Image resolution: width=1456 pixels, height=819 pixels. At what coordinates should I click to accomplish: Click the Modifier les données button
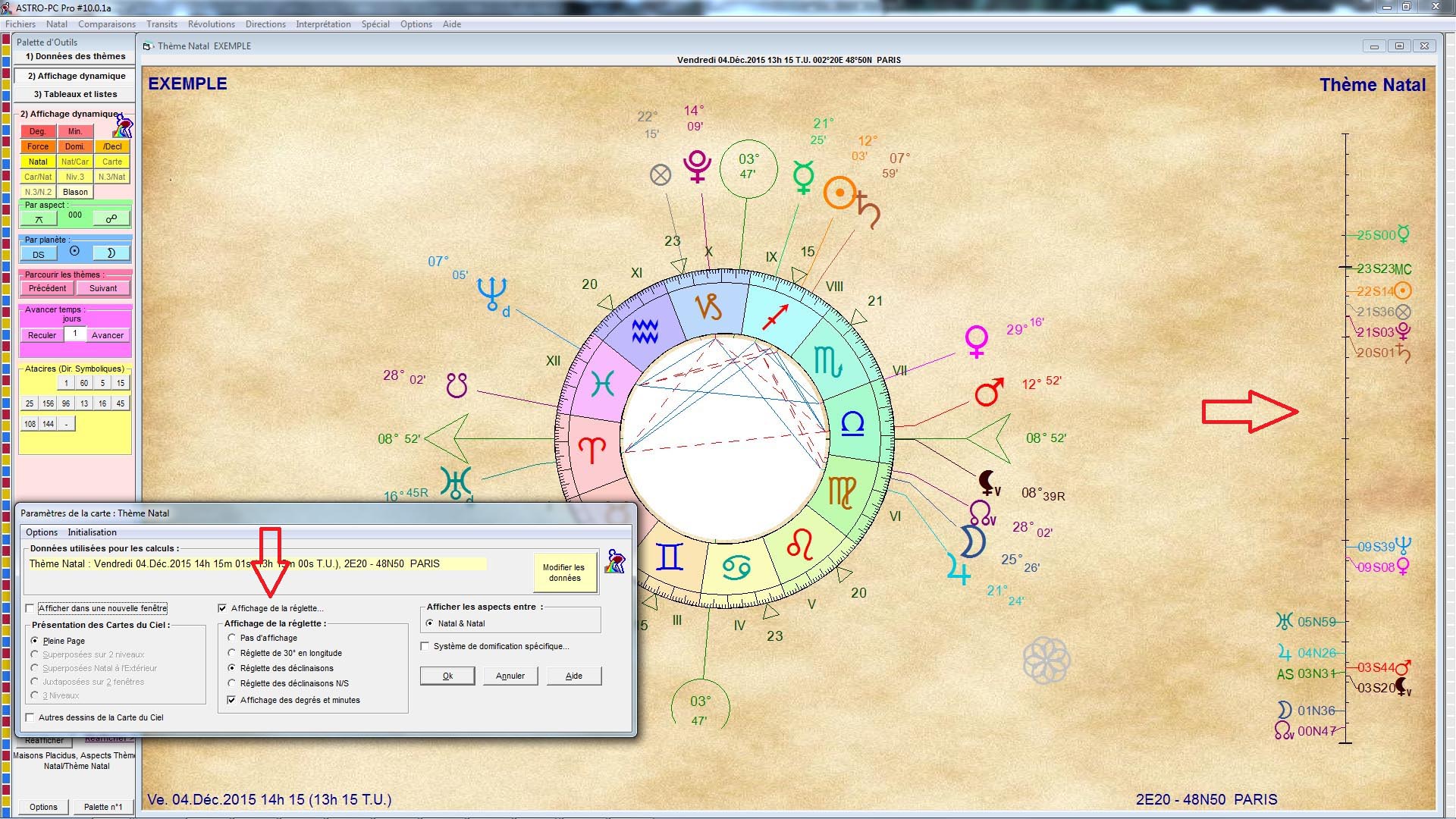(564, 573)
